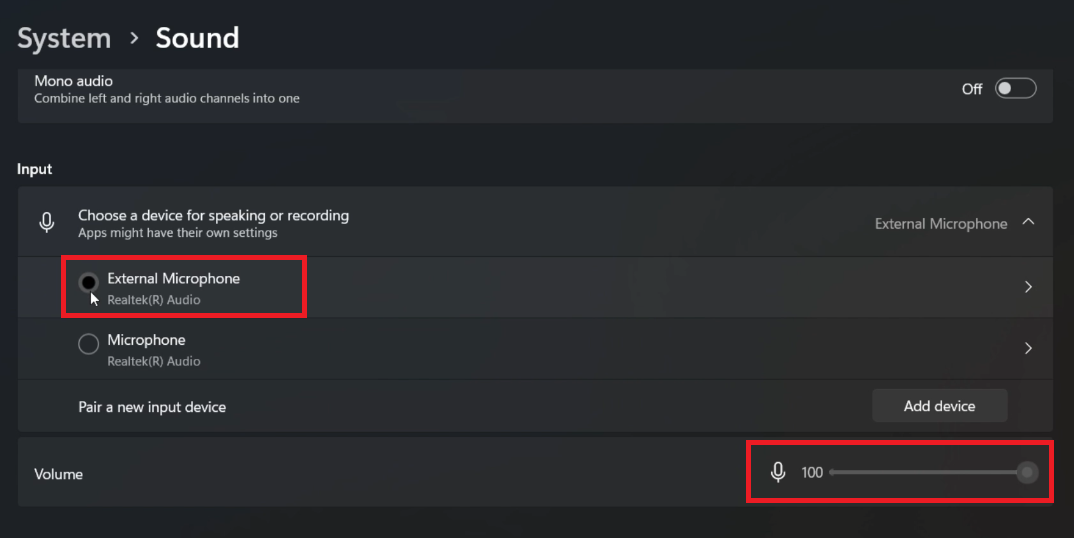Click the Sound breadcrumb title
This screenshot has height=538, width=1074.
pos(197,38)
